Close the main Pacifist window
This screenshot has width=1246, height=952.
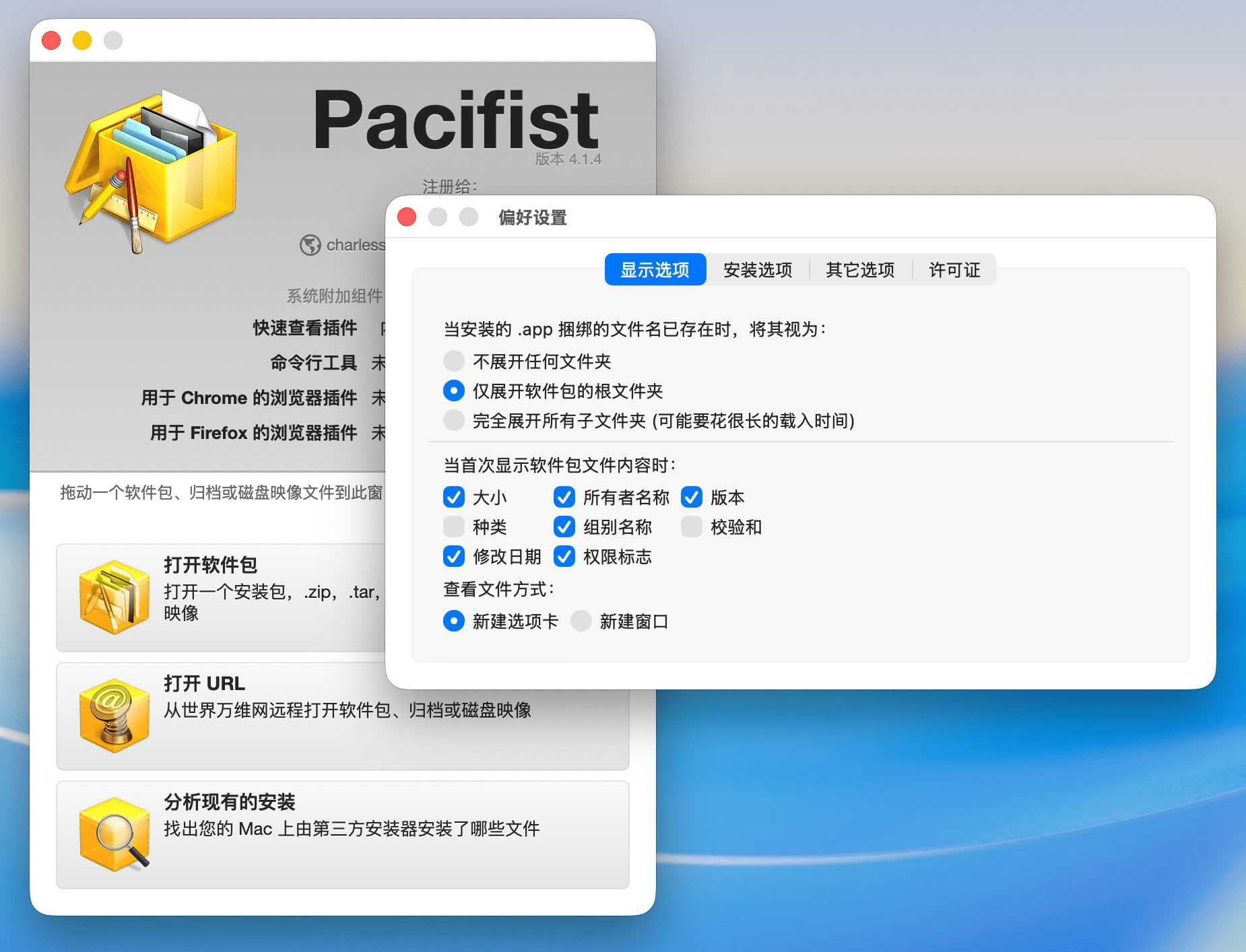[x=51, y=40]
